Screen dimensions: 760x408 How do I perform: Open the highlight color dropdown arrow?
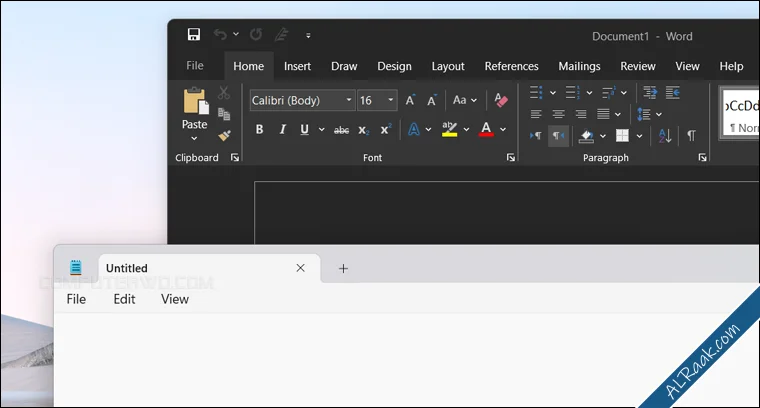tap(466, 129)
